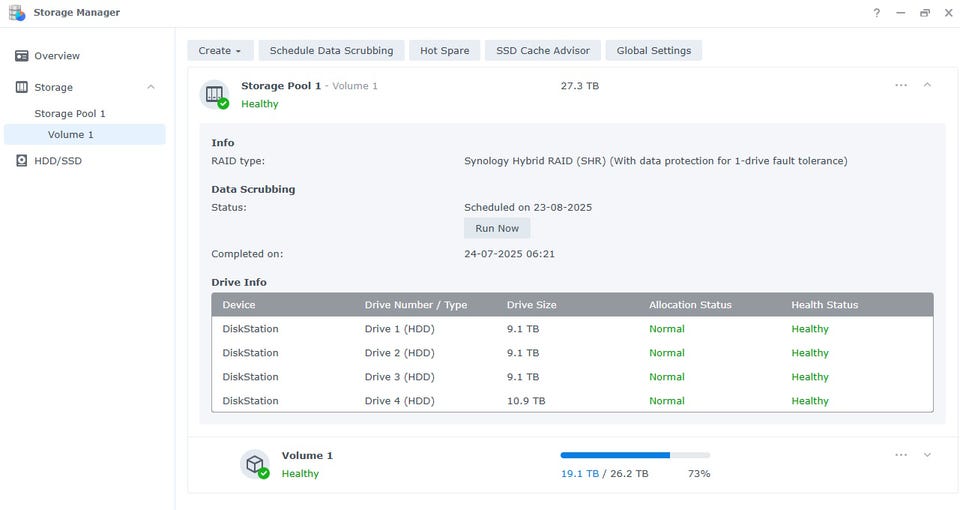
Task: Click the Overview sidebar icon
Action: pyautogui.click(x=22, y=56)
